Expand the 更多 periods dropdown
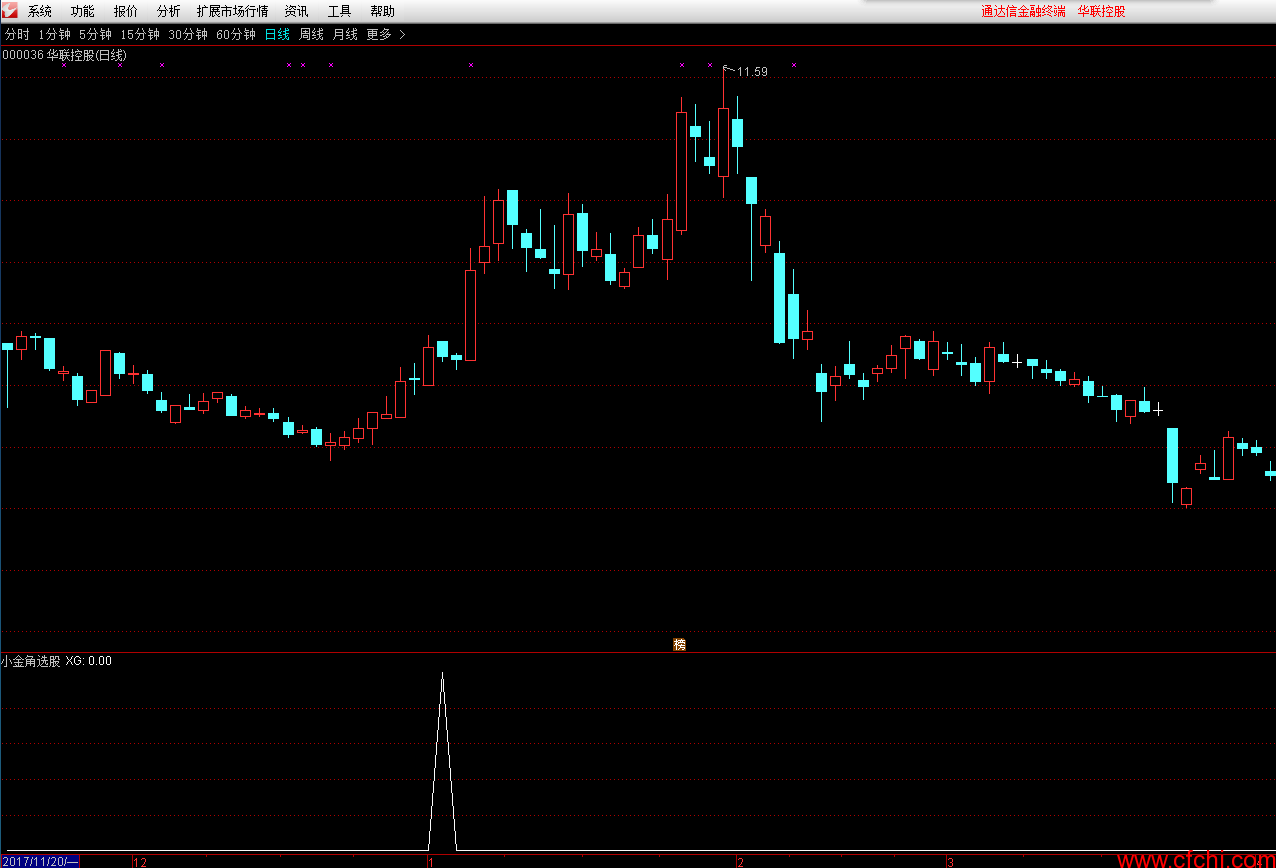The width and height of the screenshot is (1276, 868). pyautogui.click(x=386, y=34)
